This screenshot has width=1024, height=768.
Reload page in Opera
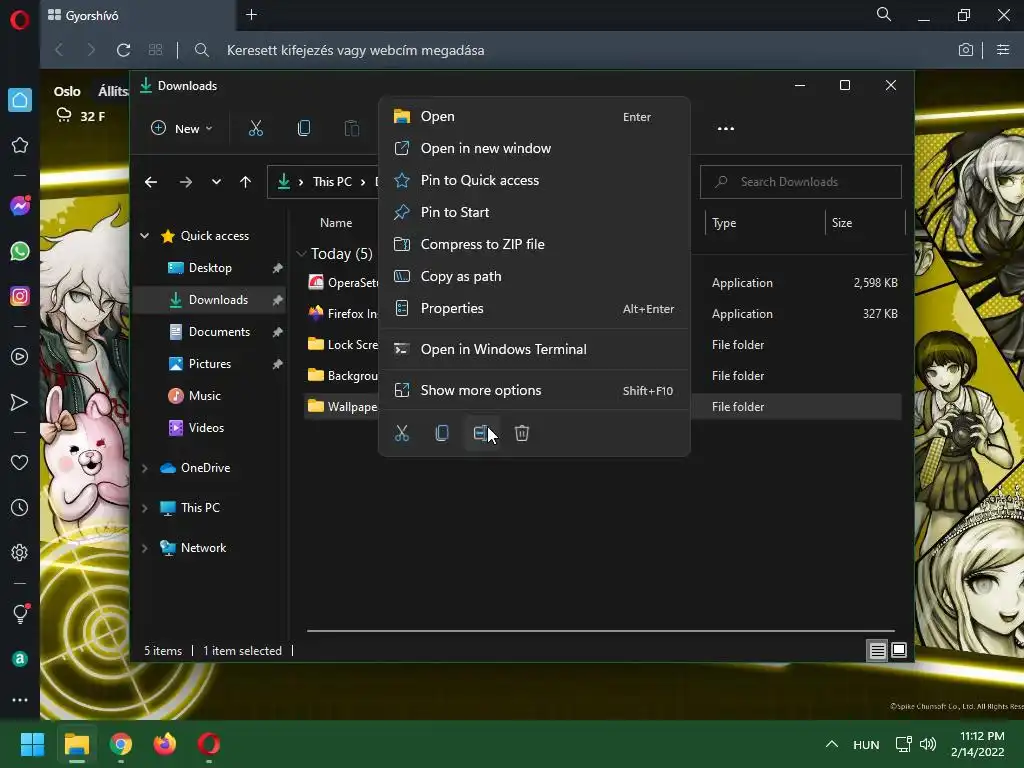[123, 50]
